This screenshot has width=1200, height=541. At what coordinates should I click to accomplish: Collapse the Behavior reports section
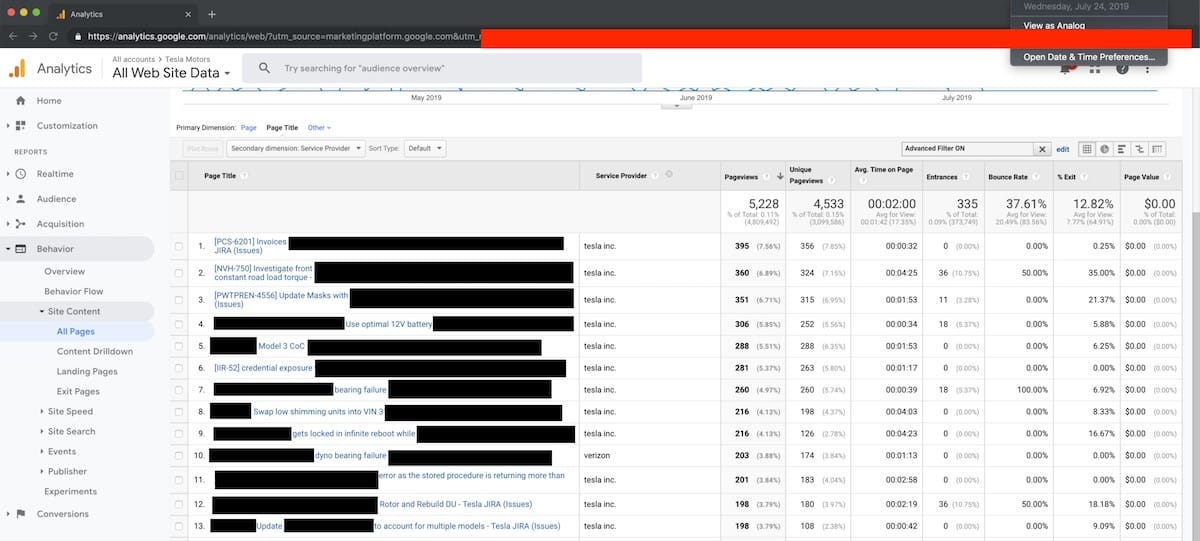[8, 249]
